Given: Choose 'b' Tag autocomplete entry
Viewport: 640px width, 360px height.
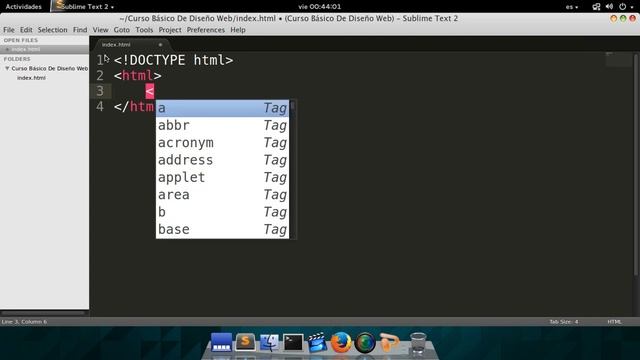Looking at the screenshot, I should 222,212.
